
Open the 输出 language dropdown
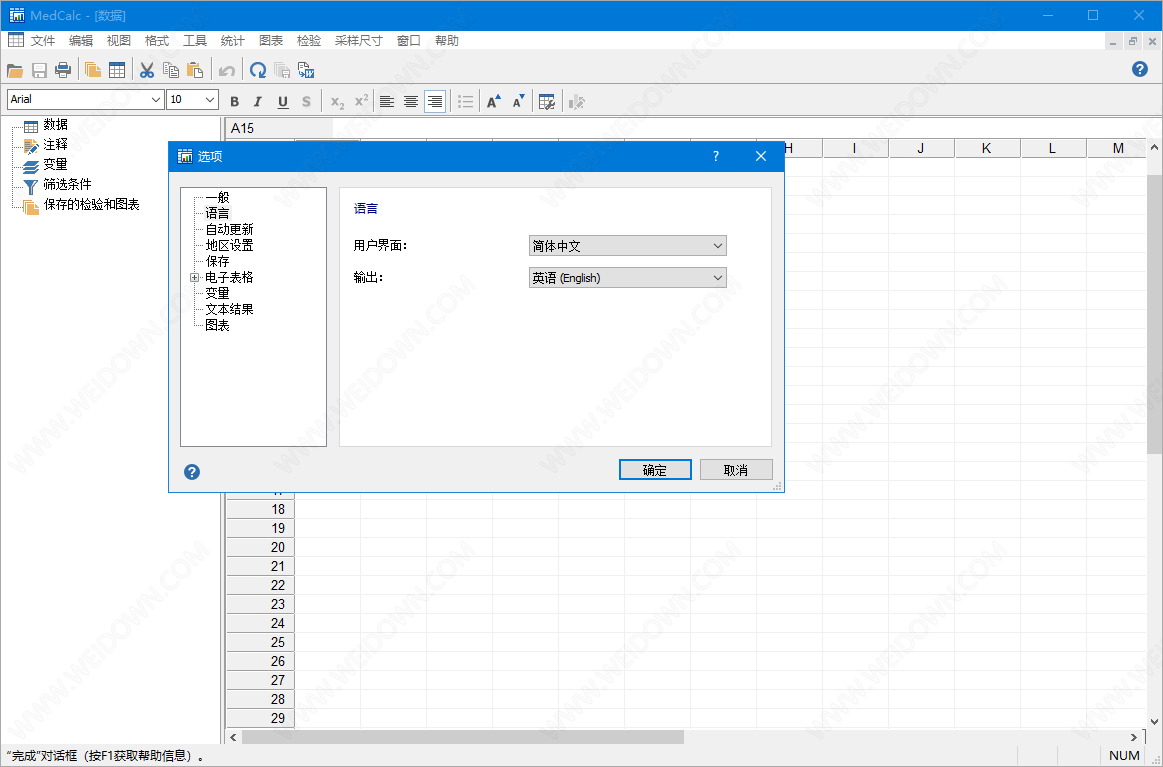coord(627,277)
